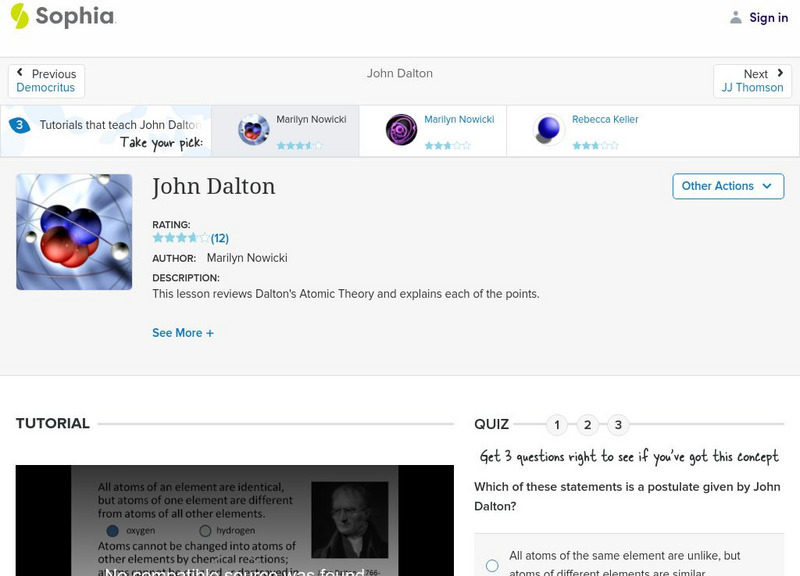This screenshot has width=800, height=576.
Task: Click the TUTORIAL section heading
Action: [x=53, y=423]
